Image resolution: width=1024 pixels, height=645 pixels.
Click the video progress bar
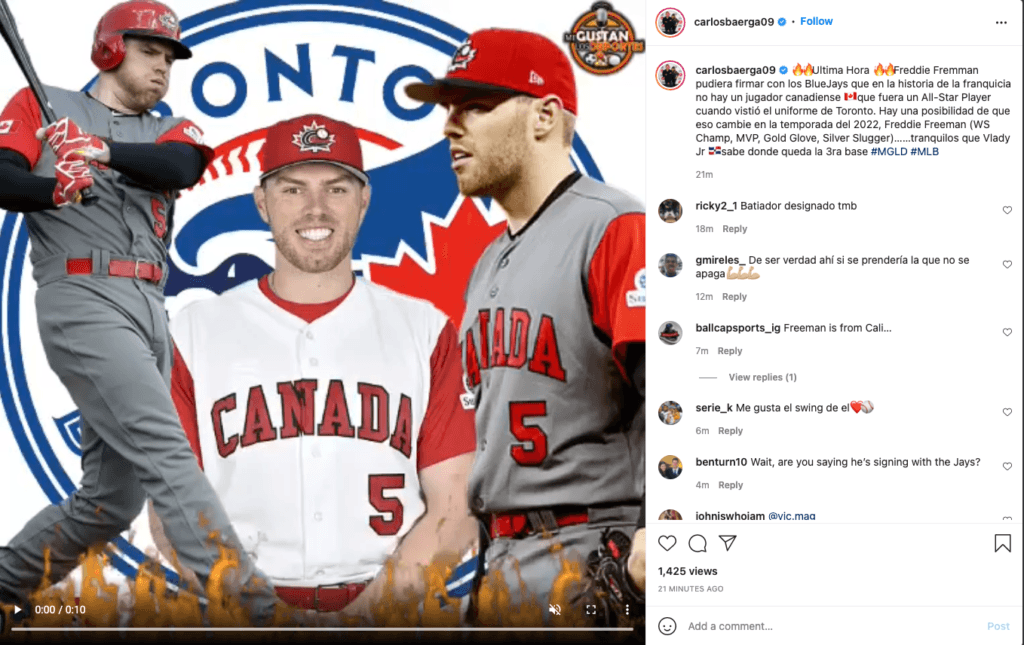coord(322,629)
